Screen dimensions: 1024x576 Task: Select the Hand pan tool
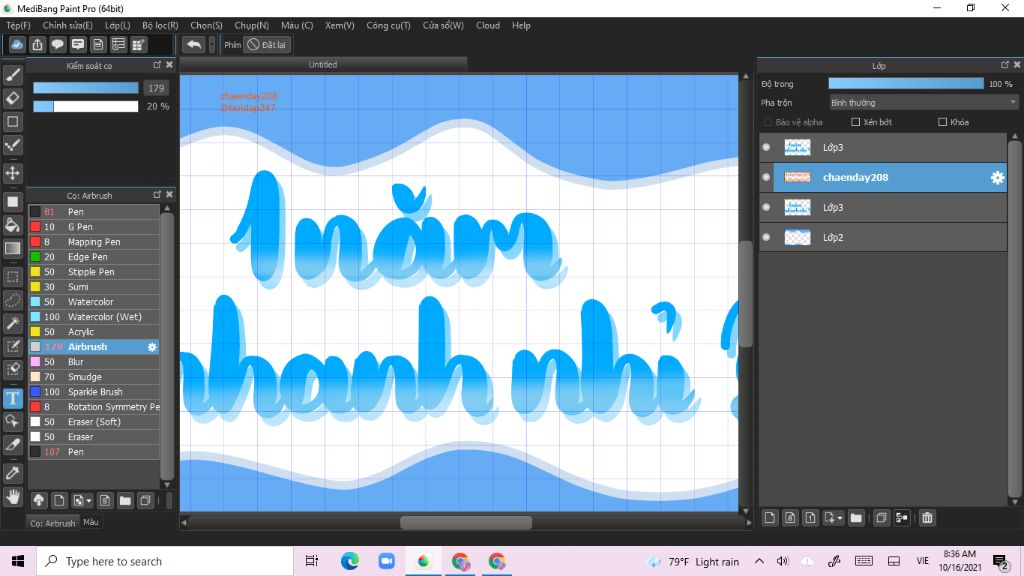[x=12, y=497]
